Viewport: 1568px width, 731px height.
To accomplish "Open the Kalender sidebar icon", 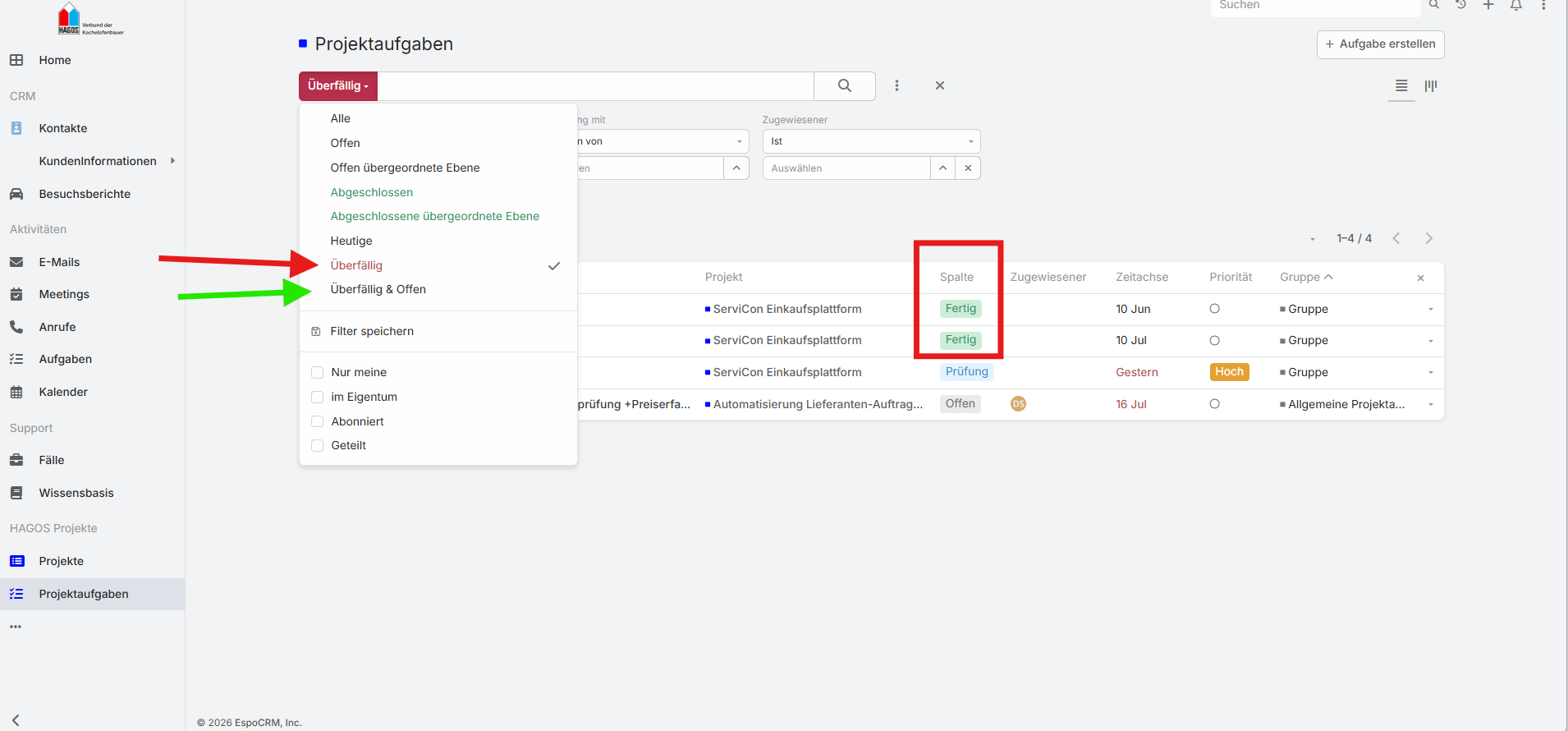I will click(16, 392).
